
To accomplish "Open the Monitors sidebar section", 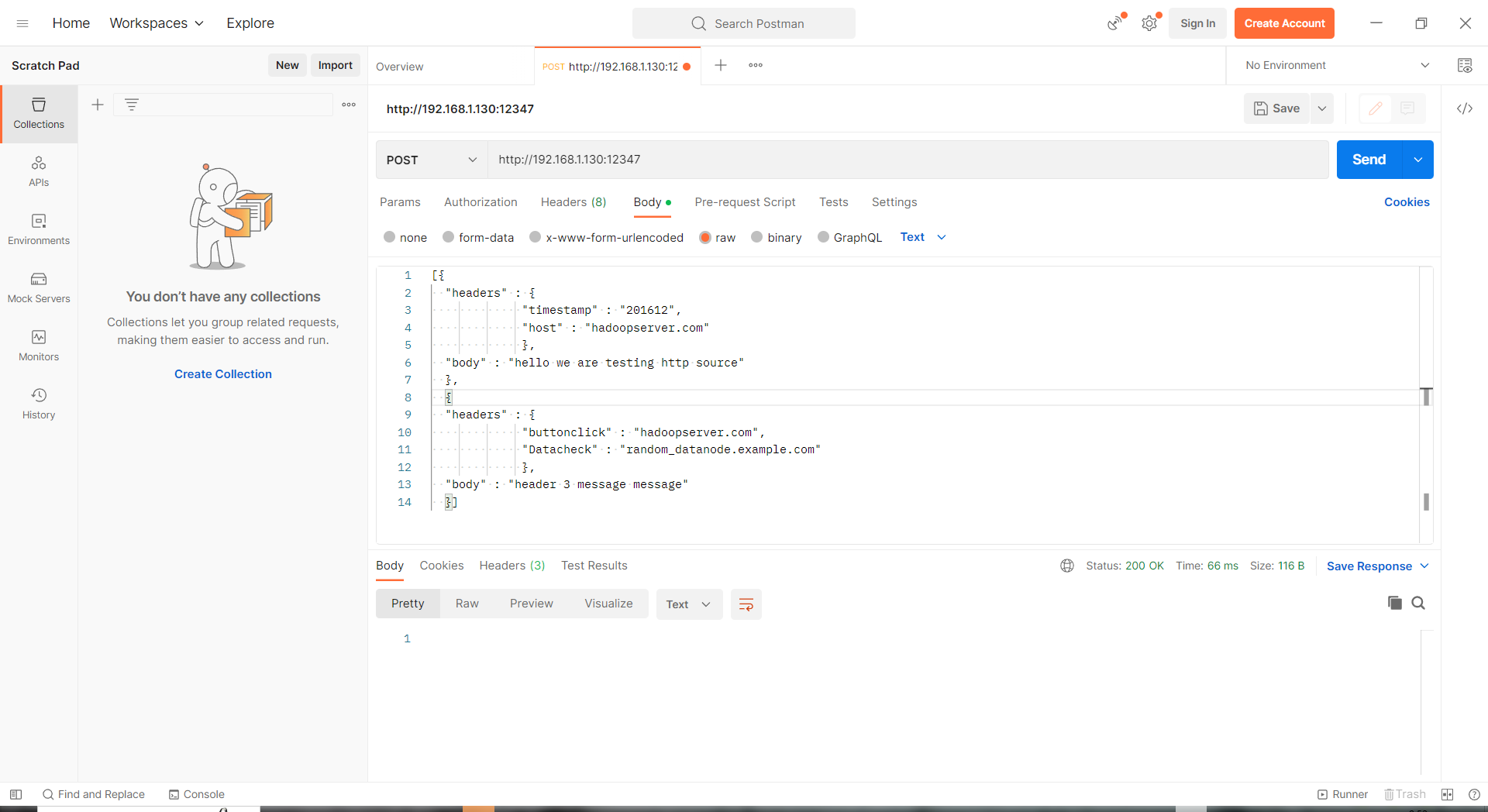I will click(39, 346).
